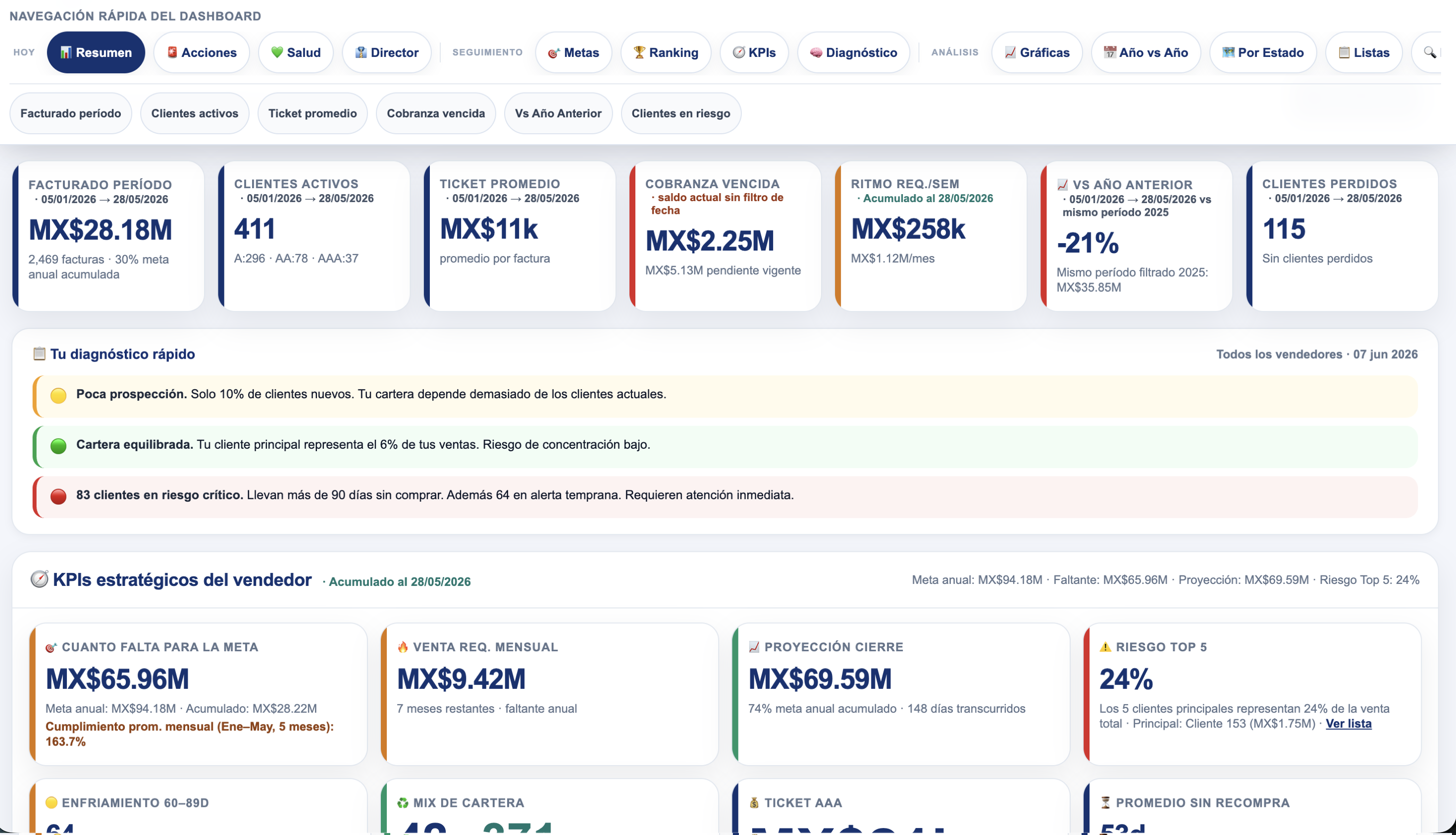Click the brain icon on Diagnóstico

[816, 52]
